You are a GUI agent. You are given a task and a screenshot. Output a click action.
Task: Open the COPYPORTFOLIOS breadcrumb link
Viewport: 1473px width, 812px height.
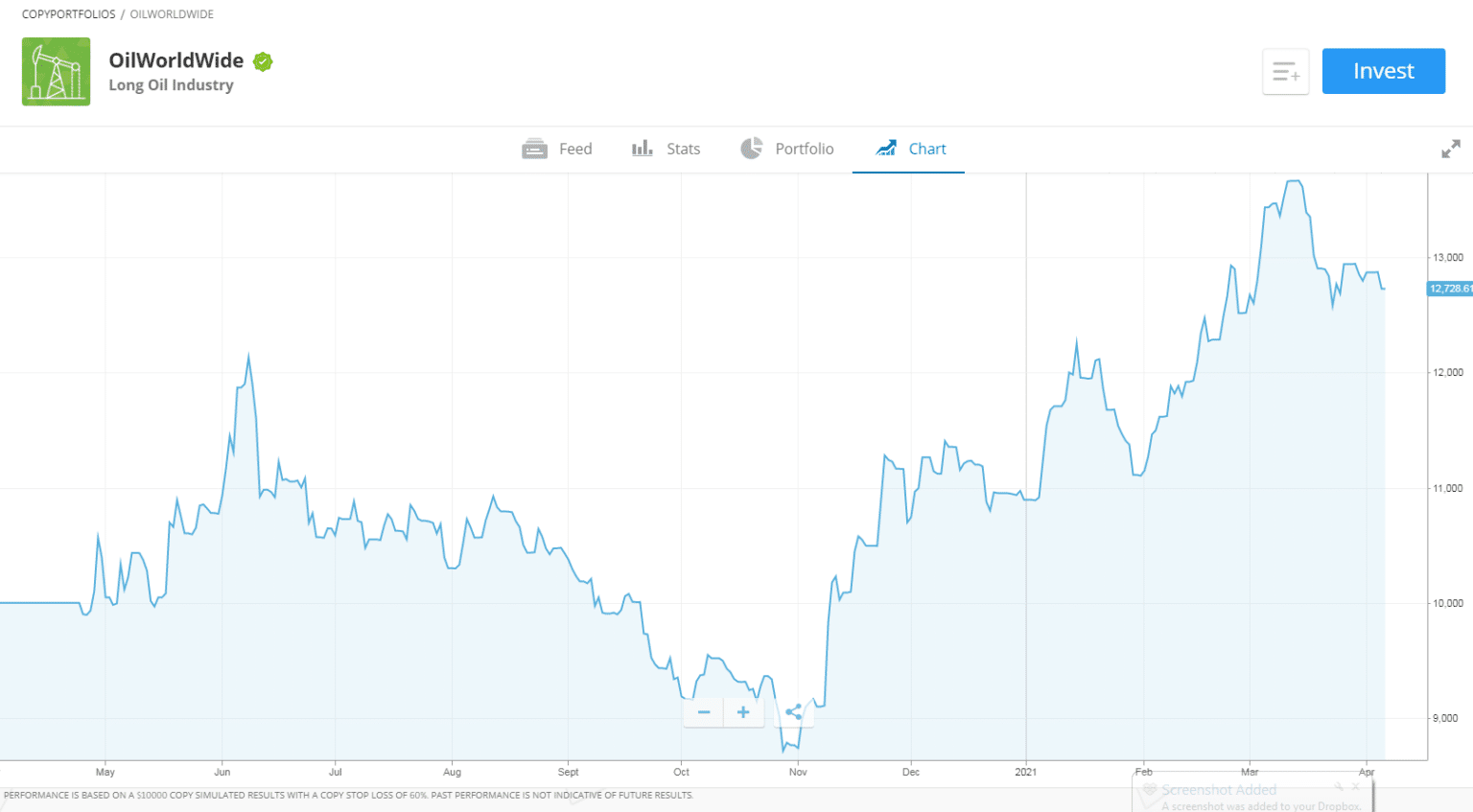point(68,13)
